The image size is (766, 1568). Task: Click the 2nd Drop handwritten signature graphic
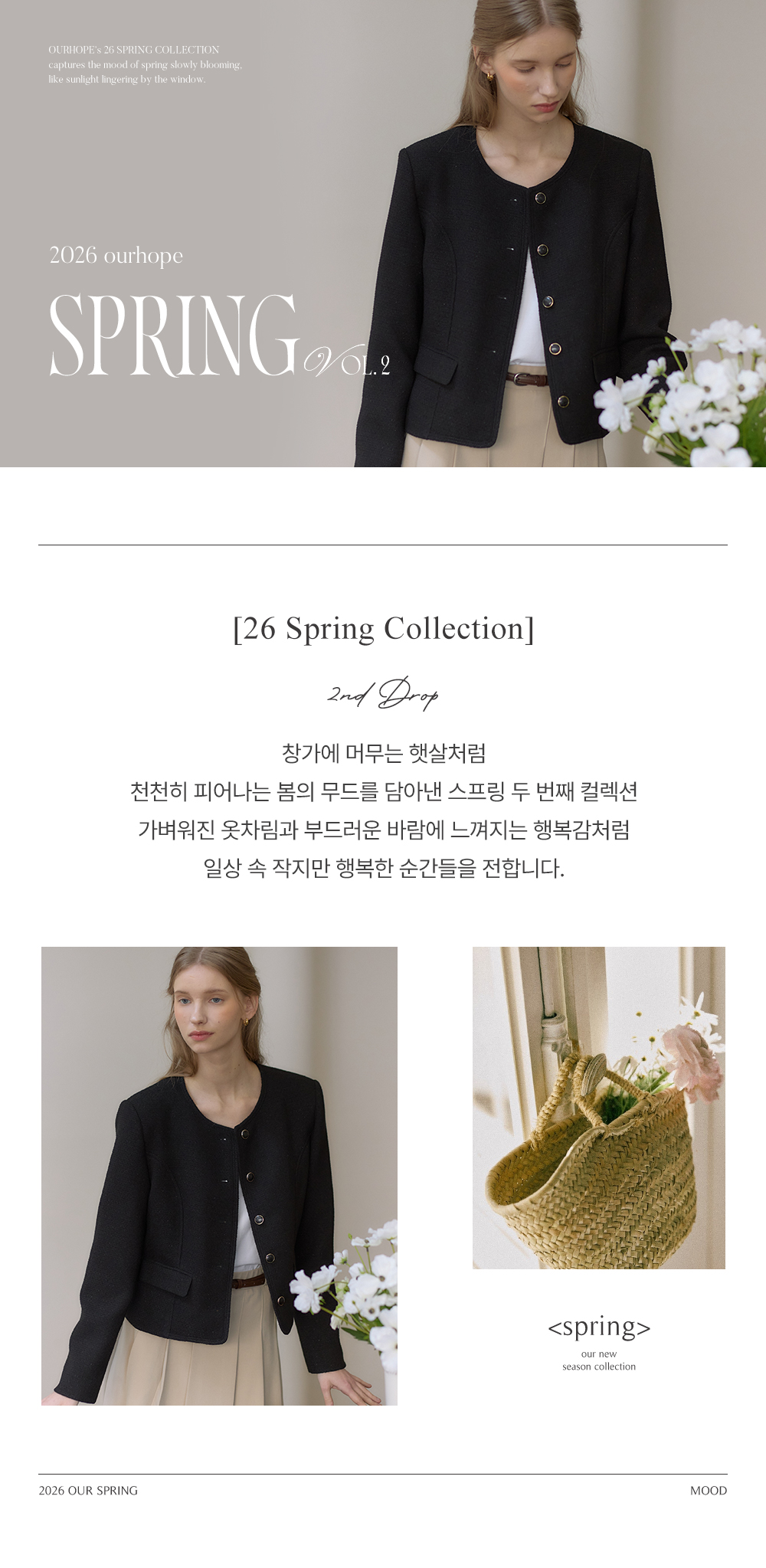pyautogui.click(x=383, y=693)
